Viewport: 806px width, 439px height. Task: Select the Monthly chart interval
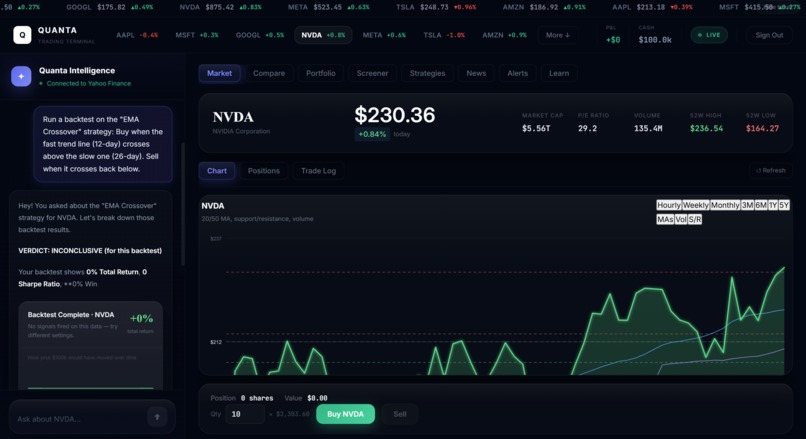tap(725, 205)
